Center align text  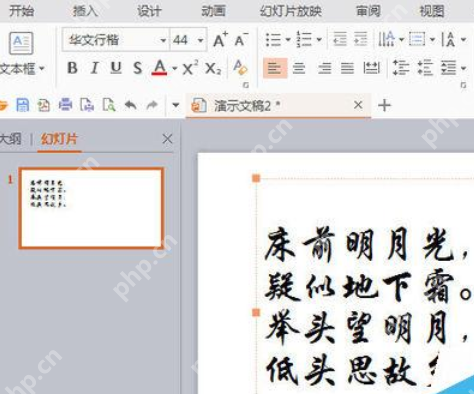pyautogui.click(x=299, y=69)
